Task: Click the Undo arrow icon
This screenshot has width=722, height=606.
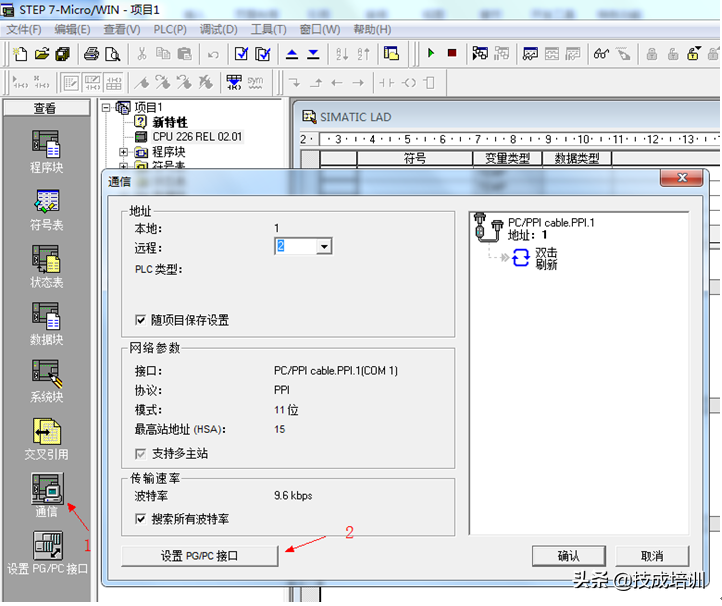Action: click(x=213, y=55)
